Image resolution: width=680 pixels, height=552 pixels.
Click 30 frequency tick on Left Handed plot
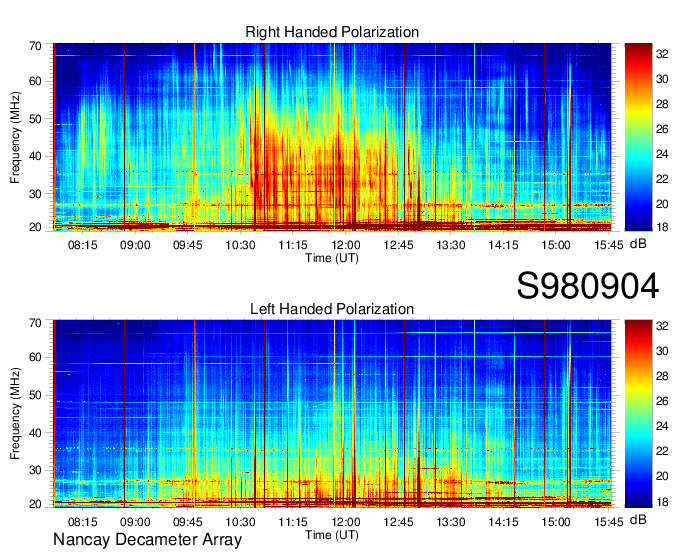(x=35, y=470)
